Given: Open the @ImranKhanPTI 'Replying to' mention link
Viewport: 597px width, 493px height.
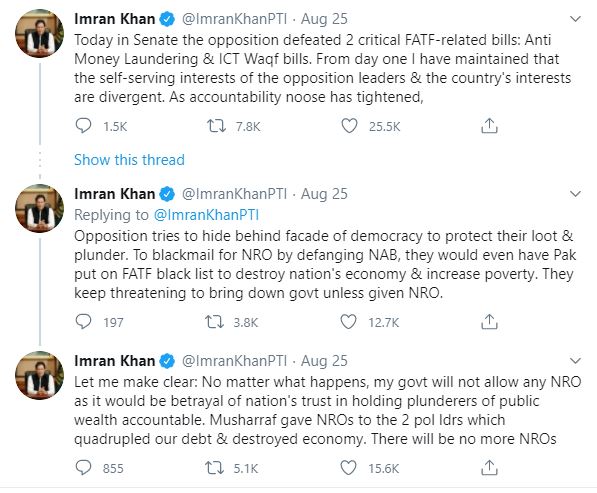Looking at the screenshot, I should tap(206, 215).
